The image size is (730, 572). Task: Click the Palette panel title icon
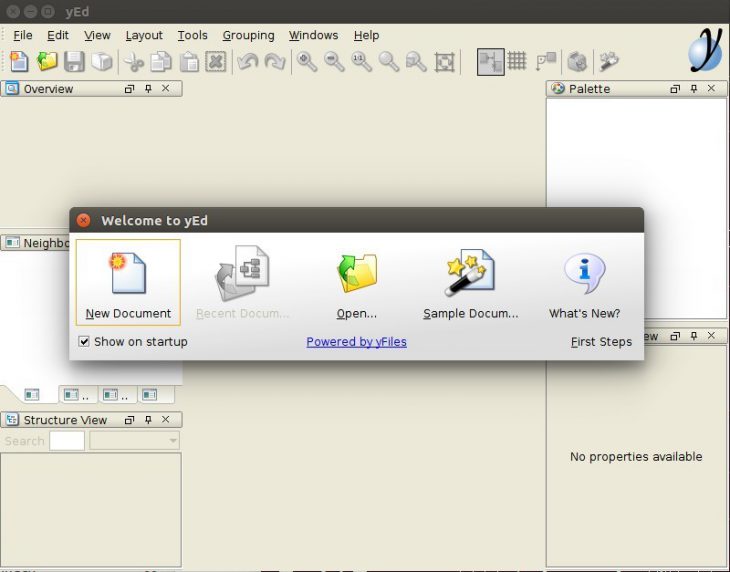(558, 88)
